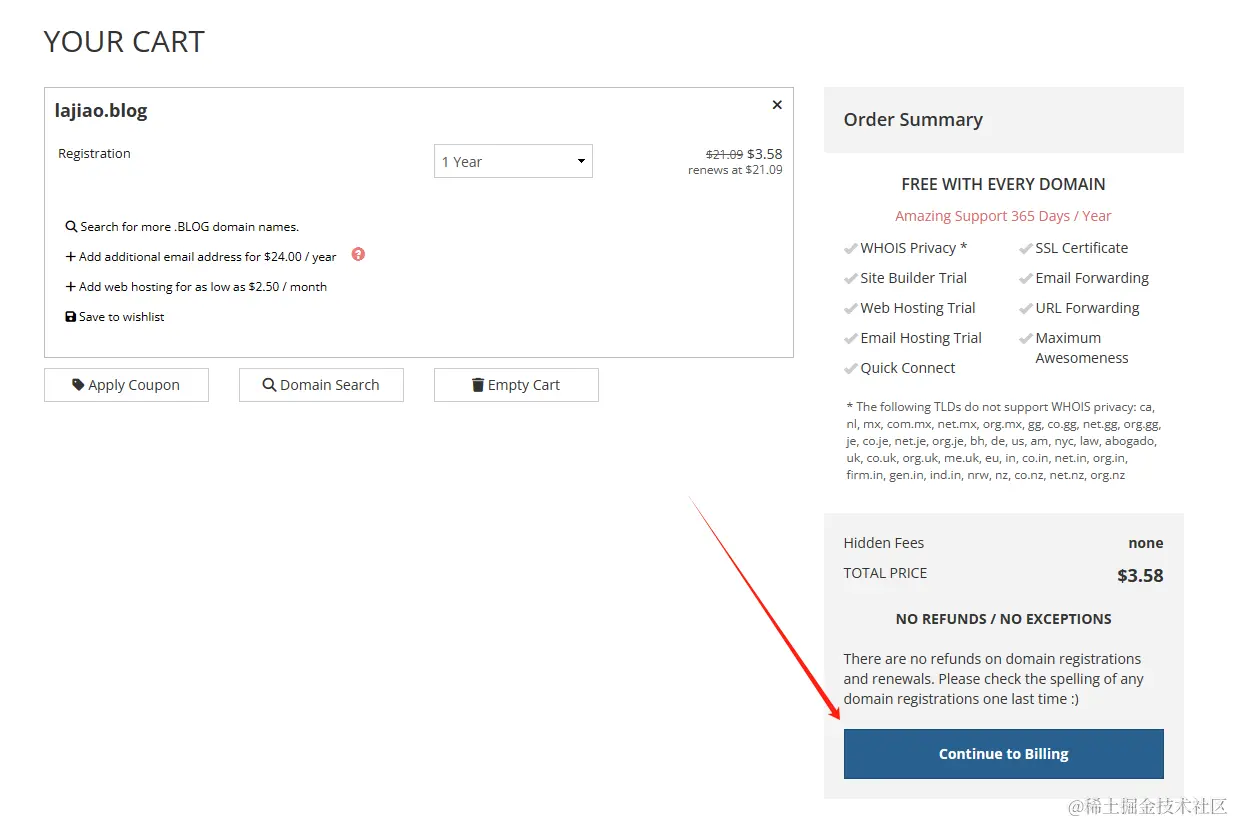Click the Hidden Fees label
Image resolution: width=1234 pixels, height=823 pixels.
point(884,543)
